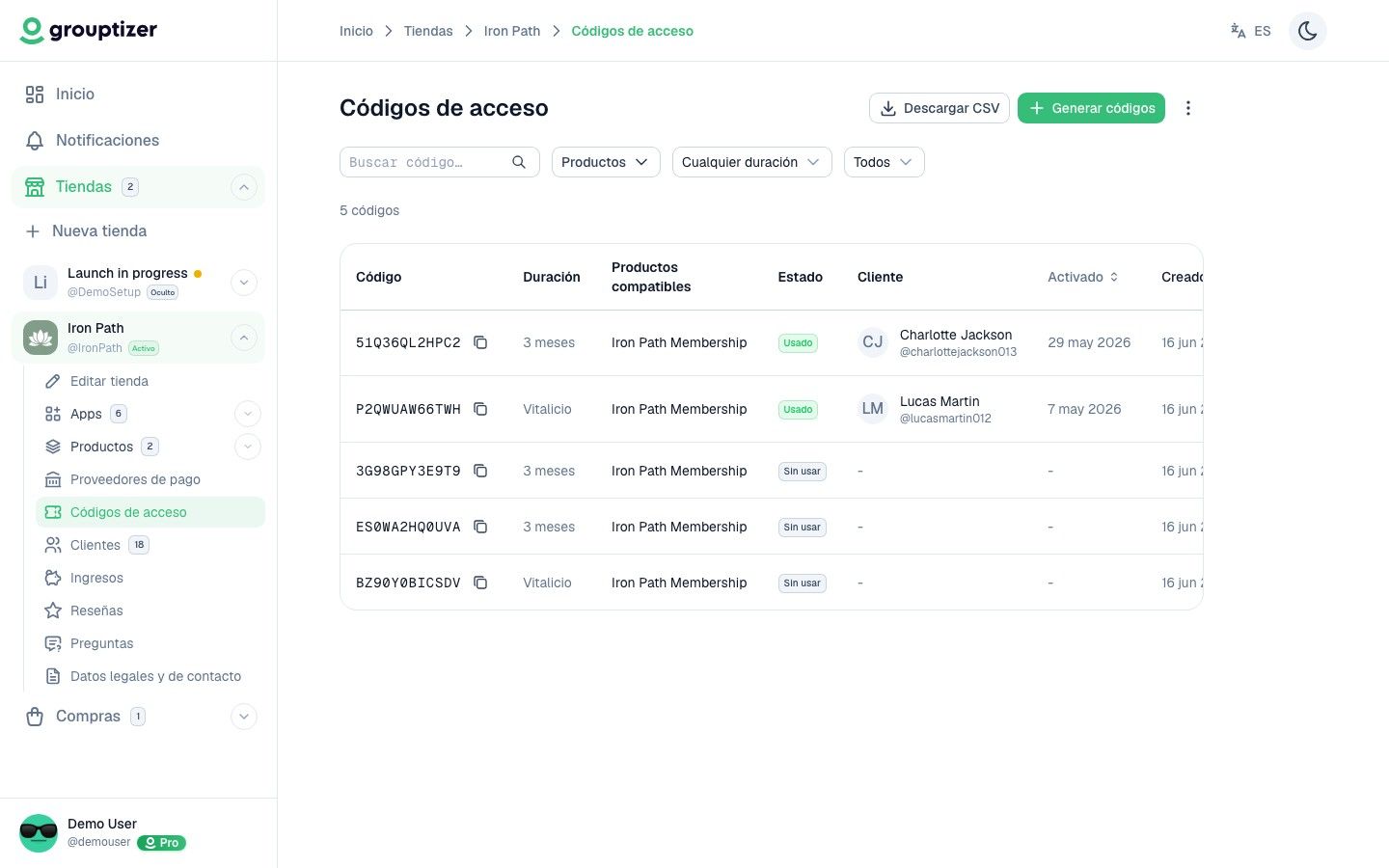Click the Código column header

378,277
